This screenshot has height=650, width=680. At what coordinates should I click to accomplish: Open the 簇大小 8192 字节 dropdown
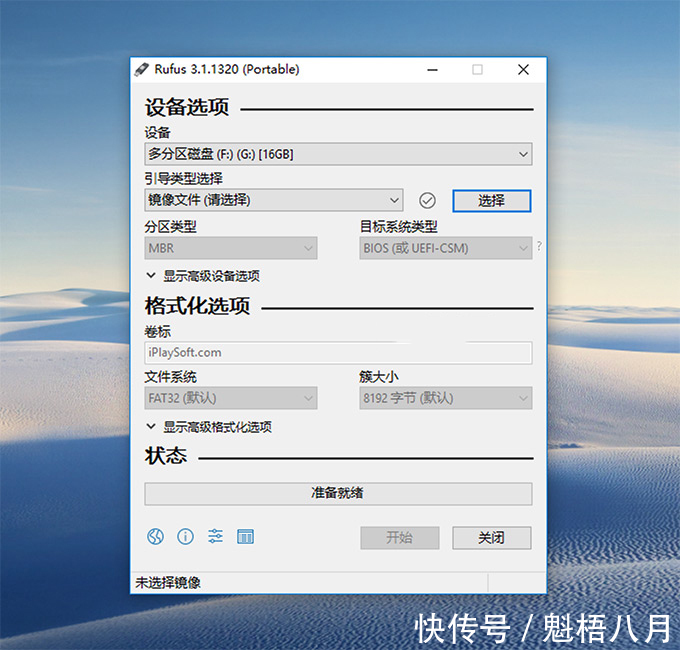click(x=446, y=398)
